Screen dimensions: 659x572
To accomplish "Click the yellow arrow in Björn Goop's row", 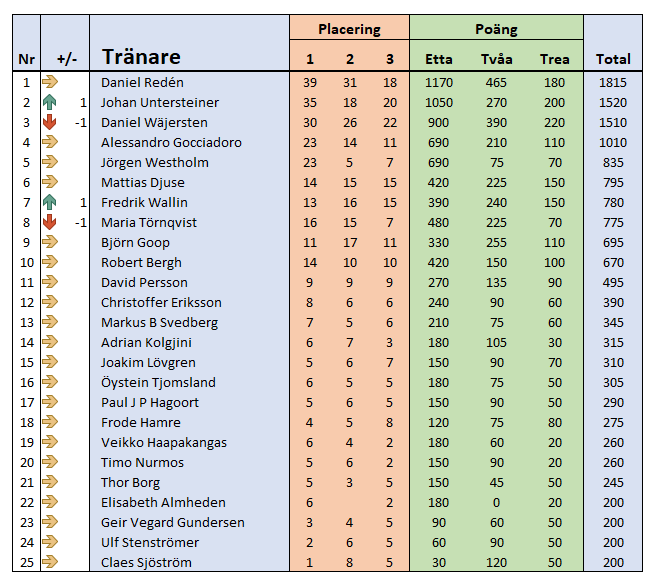I will pyautogui.click(x=51, y=242).
